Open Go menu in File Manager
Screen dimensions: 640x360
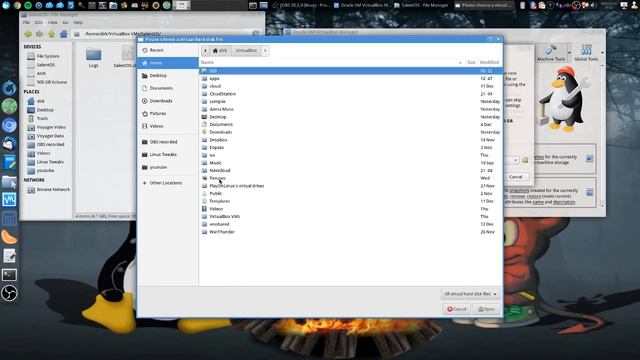coord(66,22)
